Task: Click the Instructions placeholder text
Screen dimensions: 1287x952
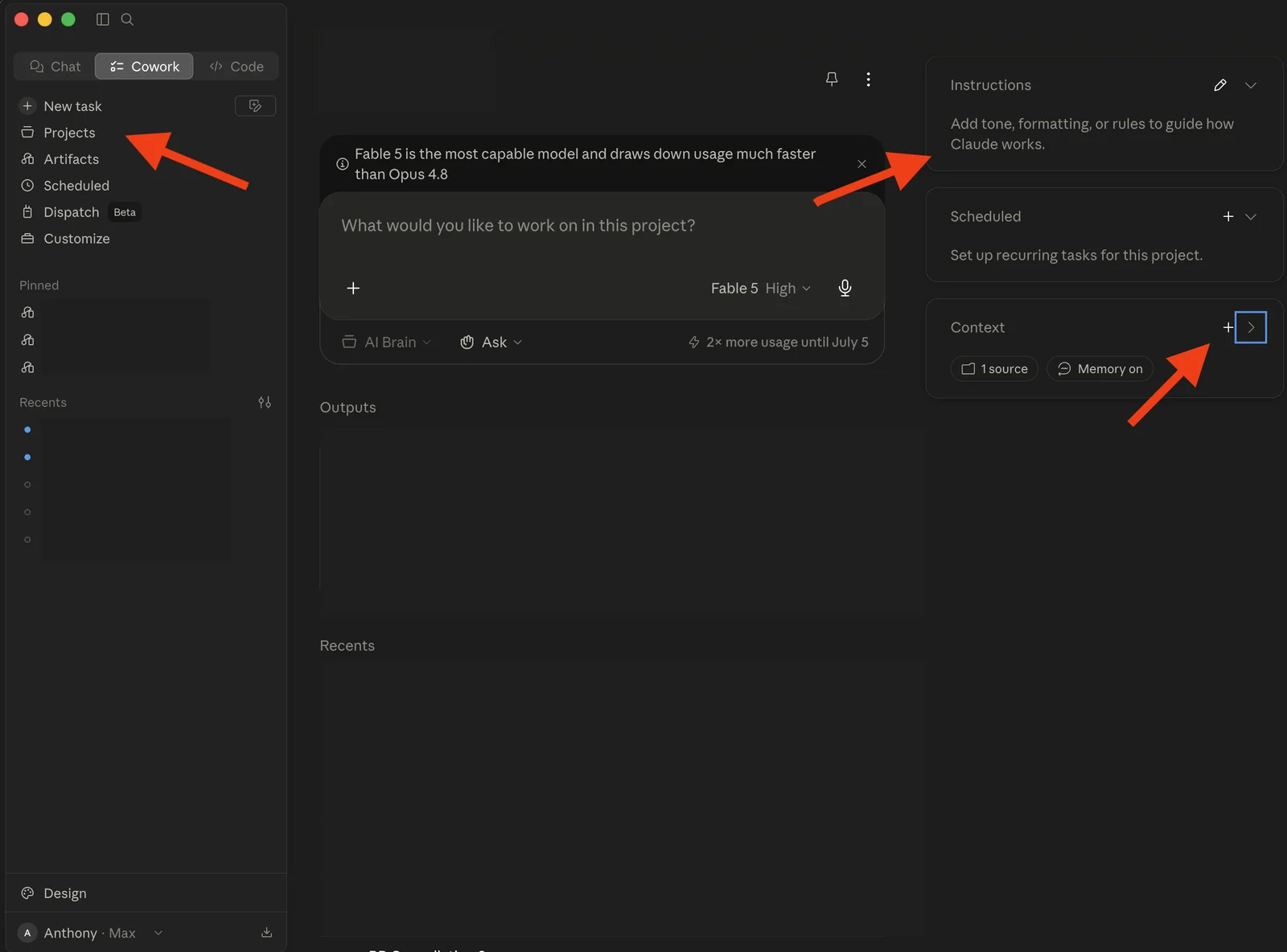Action: pyautogui.click(x=1092, y=134)
